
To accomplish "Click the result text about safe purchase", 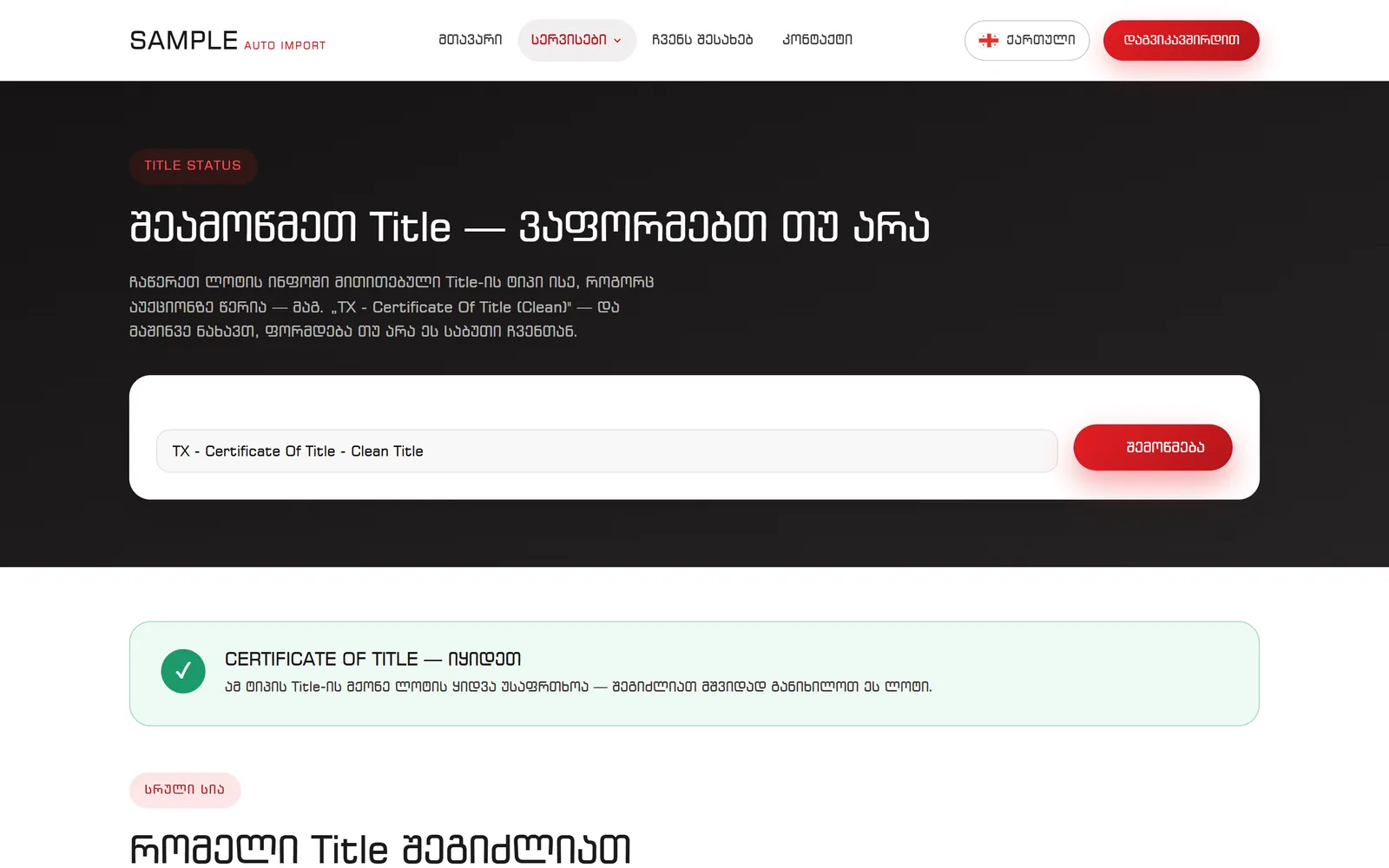I will (x=578, y=687).
